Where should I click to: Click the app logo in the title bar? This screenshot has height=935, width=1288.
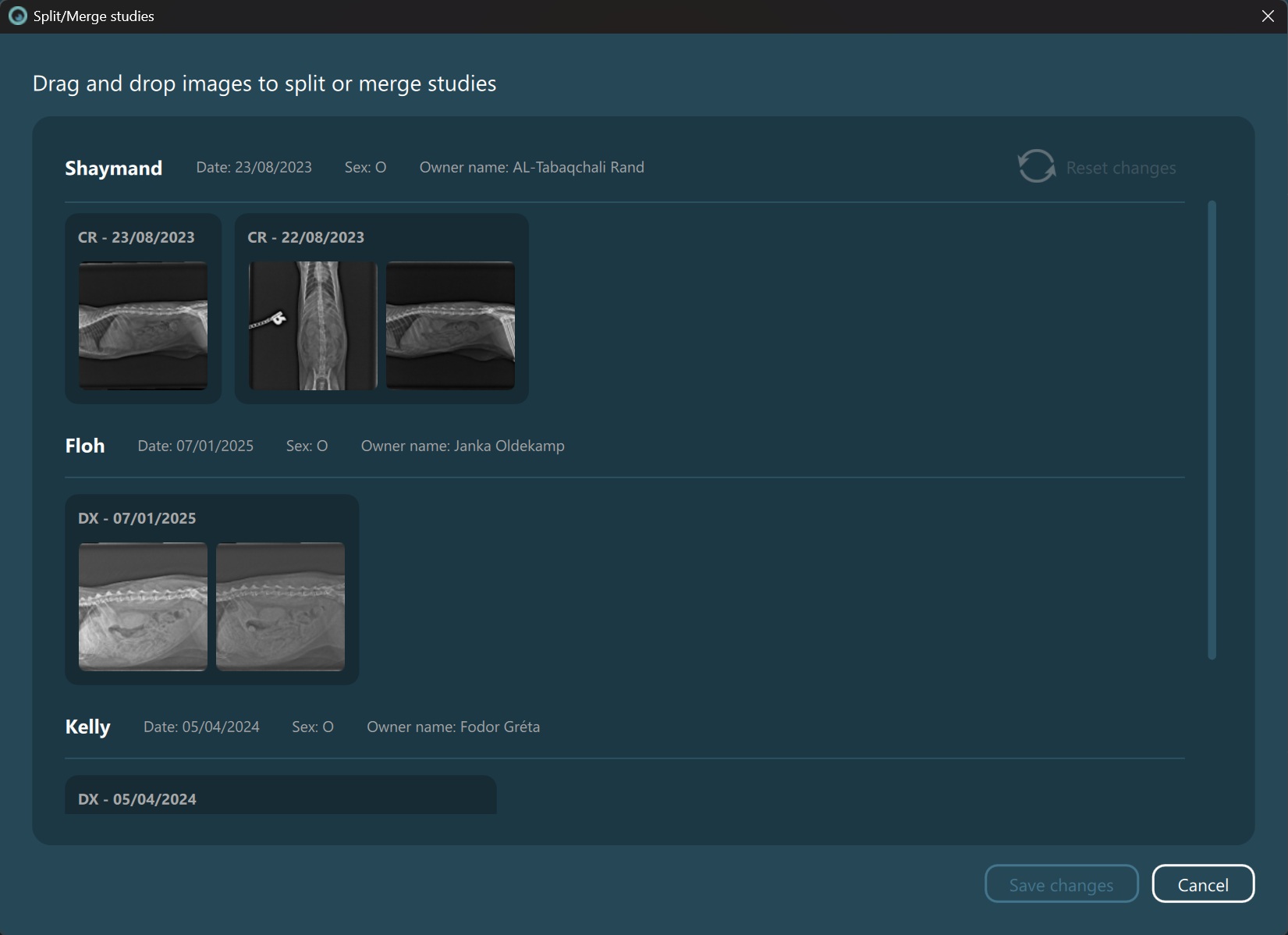pyautogui.click(x=17, y=16)
